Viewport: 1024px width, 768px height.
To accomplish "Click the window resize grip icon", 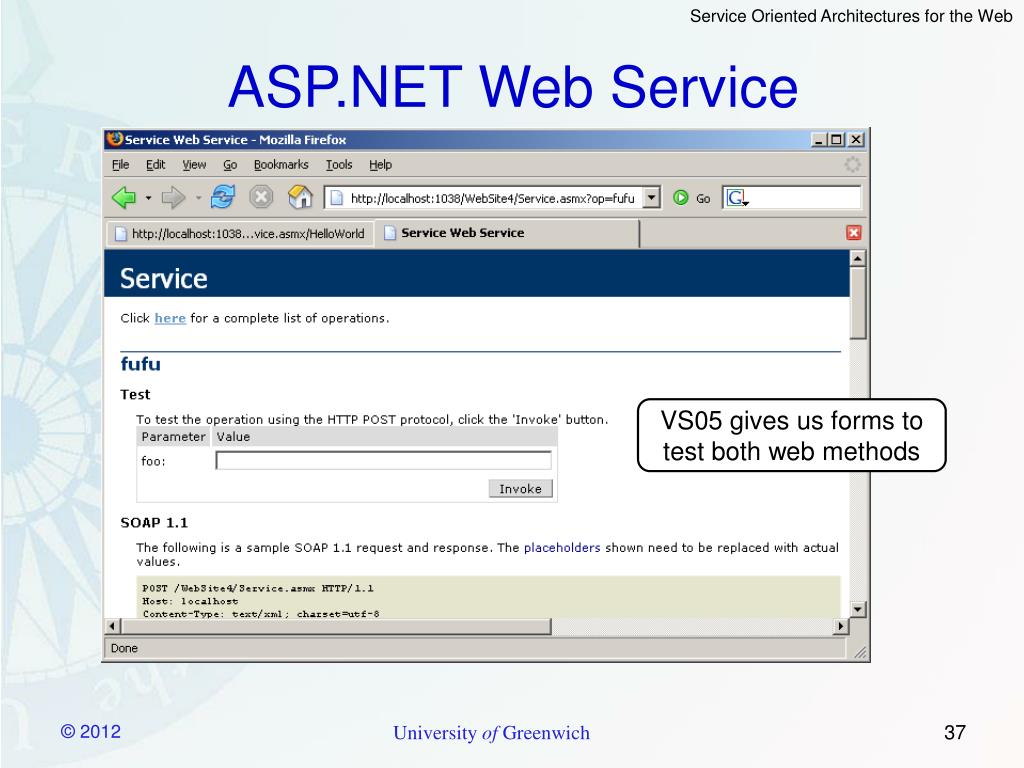I will (860, 652).
